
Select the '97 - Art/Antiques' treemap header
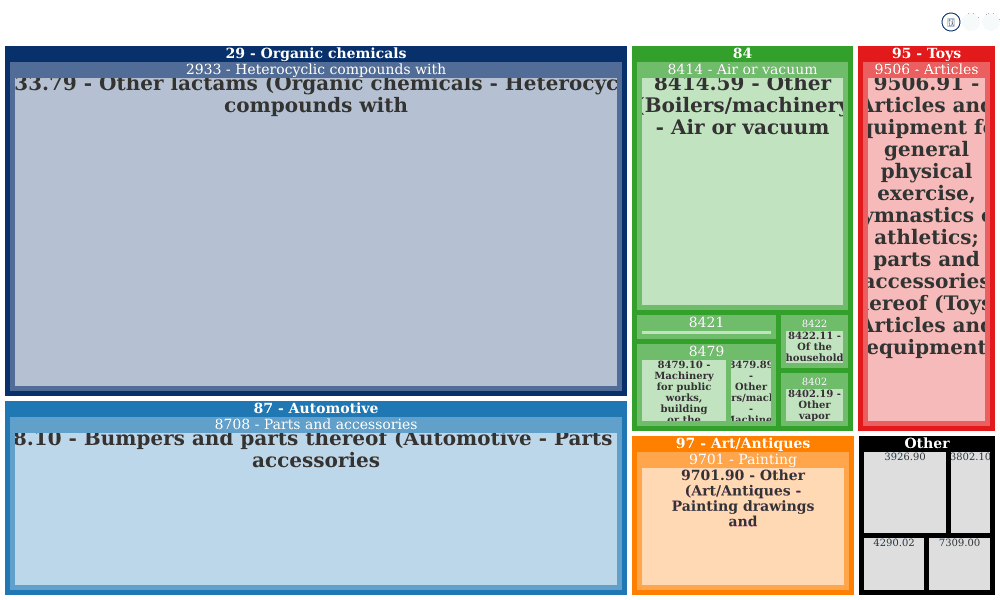pyautogui.click(x=742, y=444)
